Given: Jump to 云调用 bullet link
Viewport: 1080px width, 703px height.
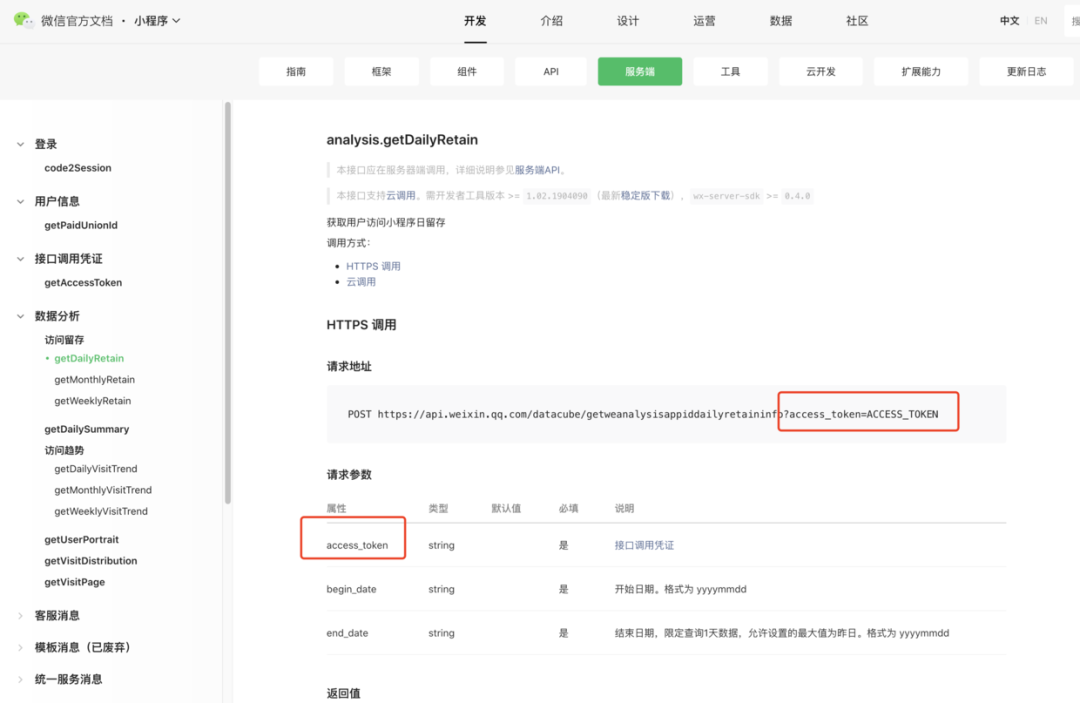Looking at the screenshot, I should tap(361, 282).
